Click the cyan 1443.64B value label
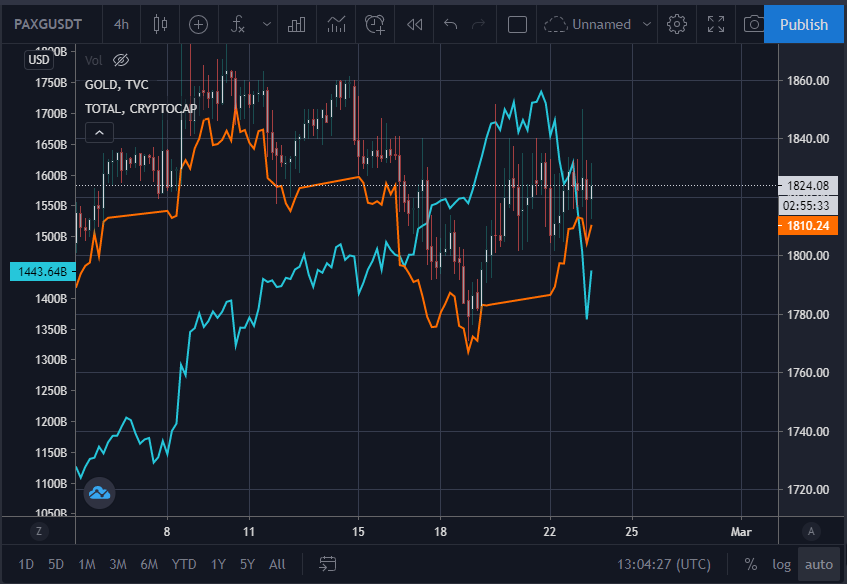Image resolution: width=847 pixels, height=584 pixels. point(43,271)
